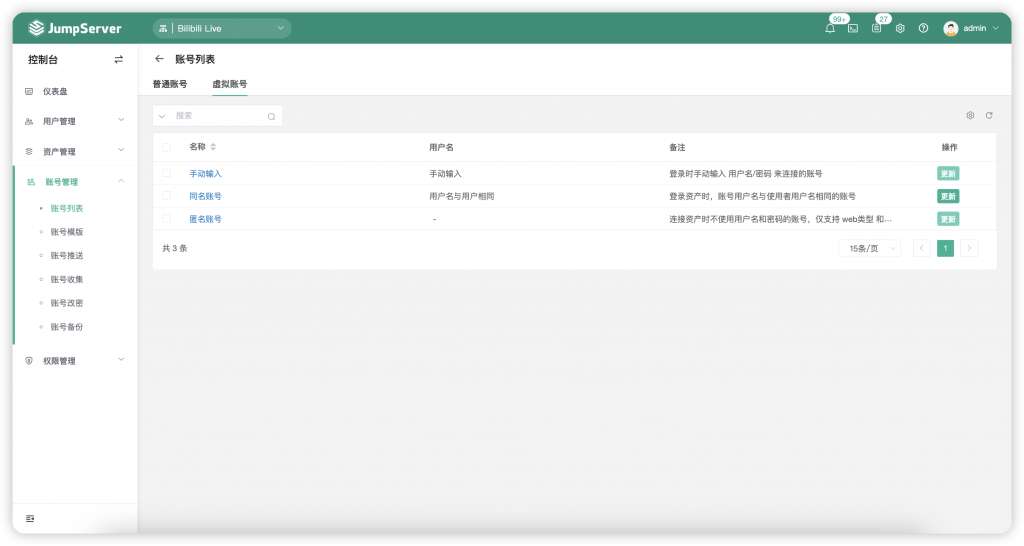Toggle the select-all checkbox in table header
The height and width of the screenshot is (546, 1024).
167,148
